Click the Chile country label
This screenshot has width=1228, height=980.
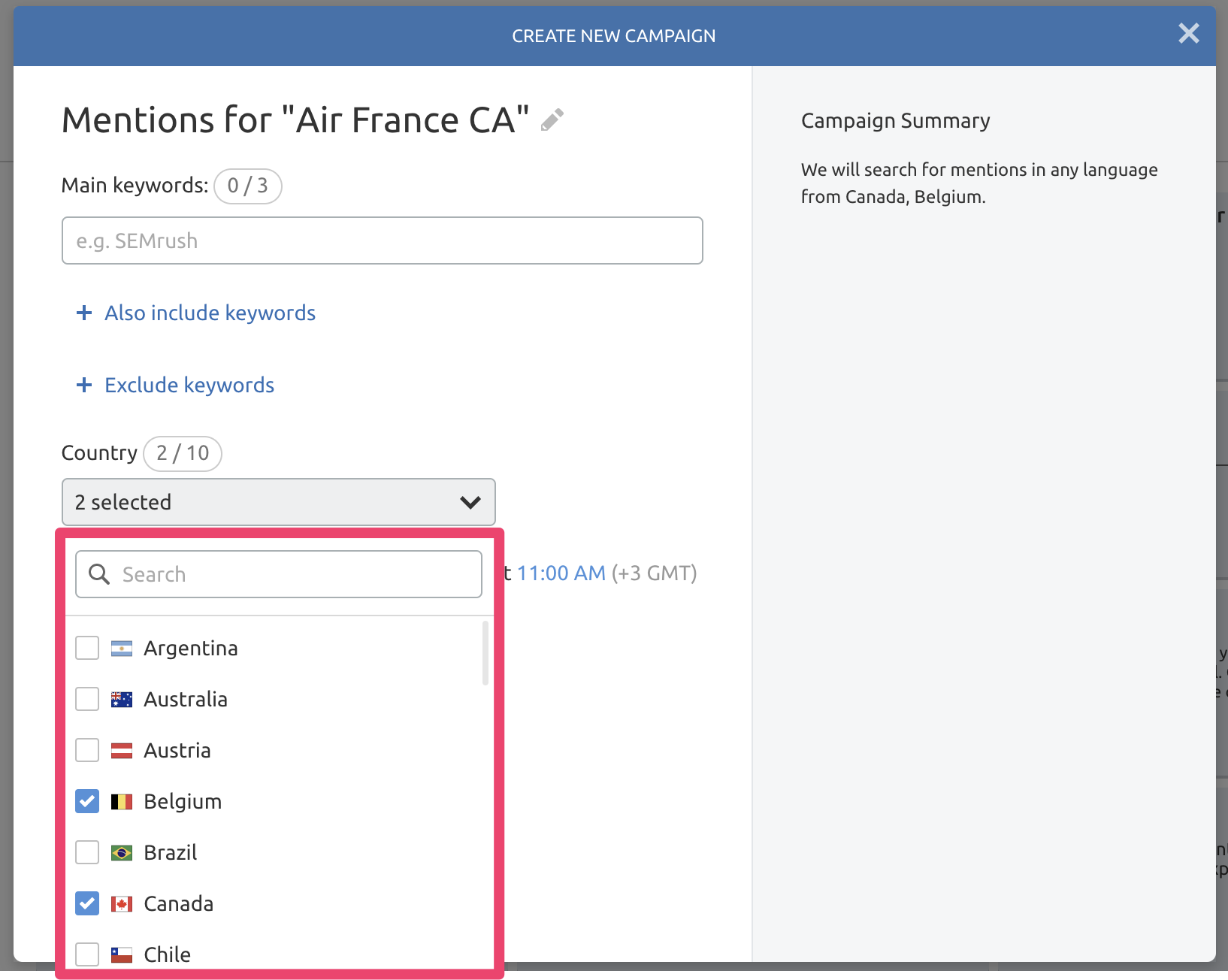(168, 954)
